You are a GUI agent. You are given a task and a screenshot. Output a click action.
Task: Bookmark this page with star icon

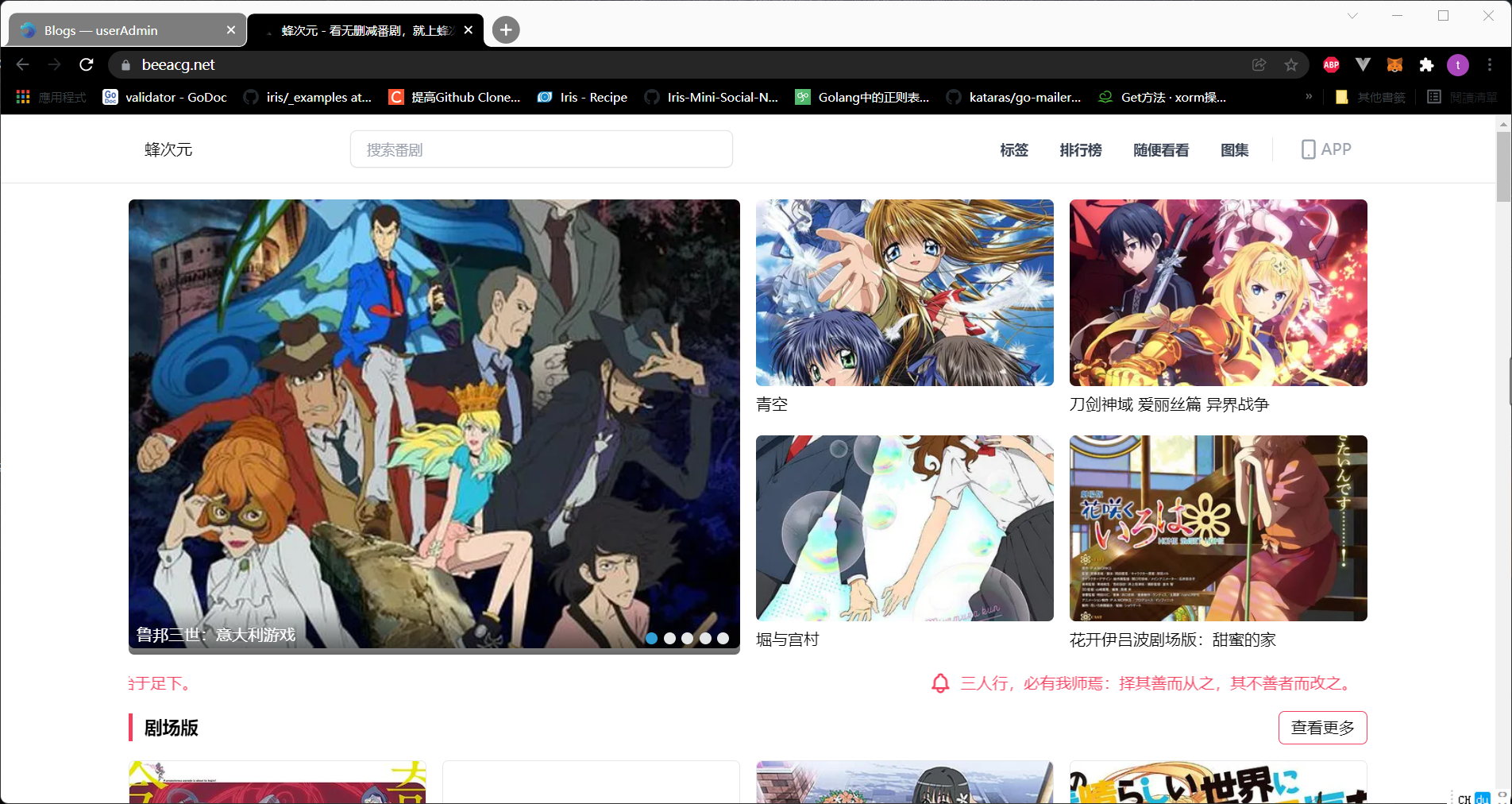pyautogui.click(x=1291, y=65)
